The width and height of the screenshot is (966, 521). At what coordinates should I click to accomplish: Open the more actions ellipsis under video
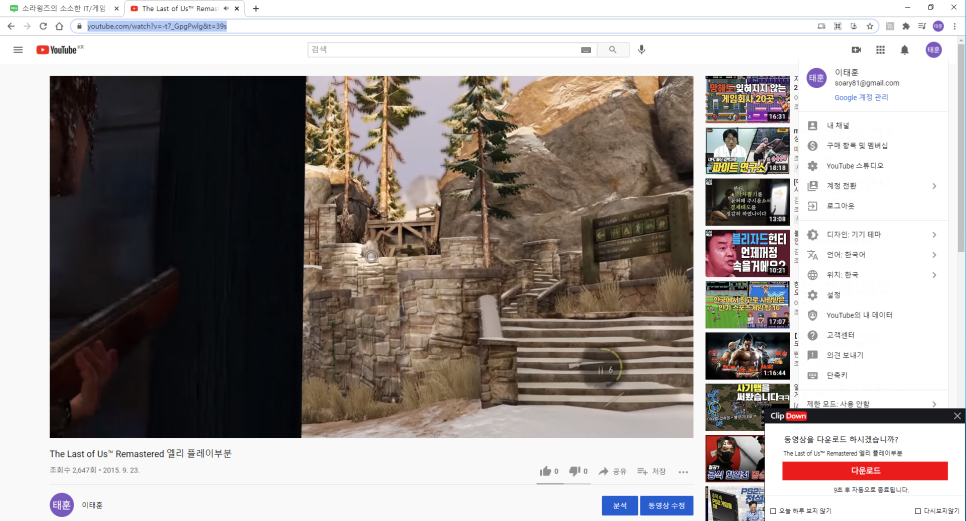pos(683,472)
